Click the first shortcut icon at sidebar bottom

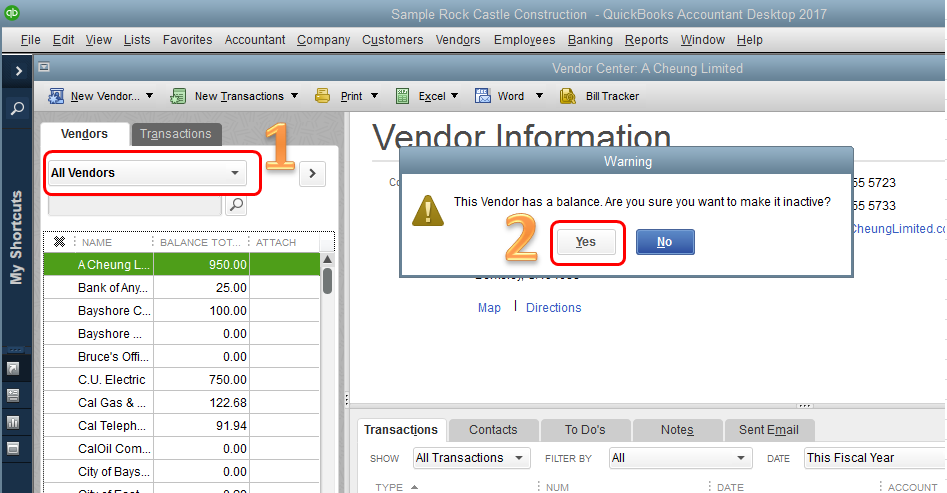point(13,369)
